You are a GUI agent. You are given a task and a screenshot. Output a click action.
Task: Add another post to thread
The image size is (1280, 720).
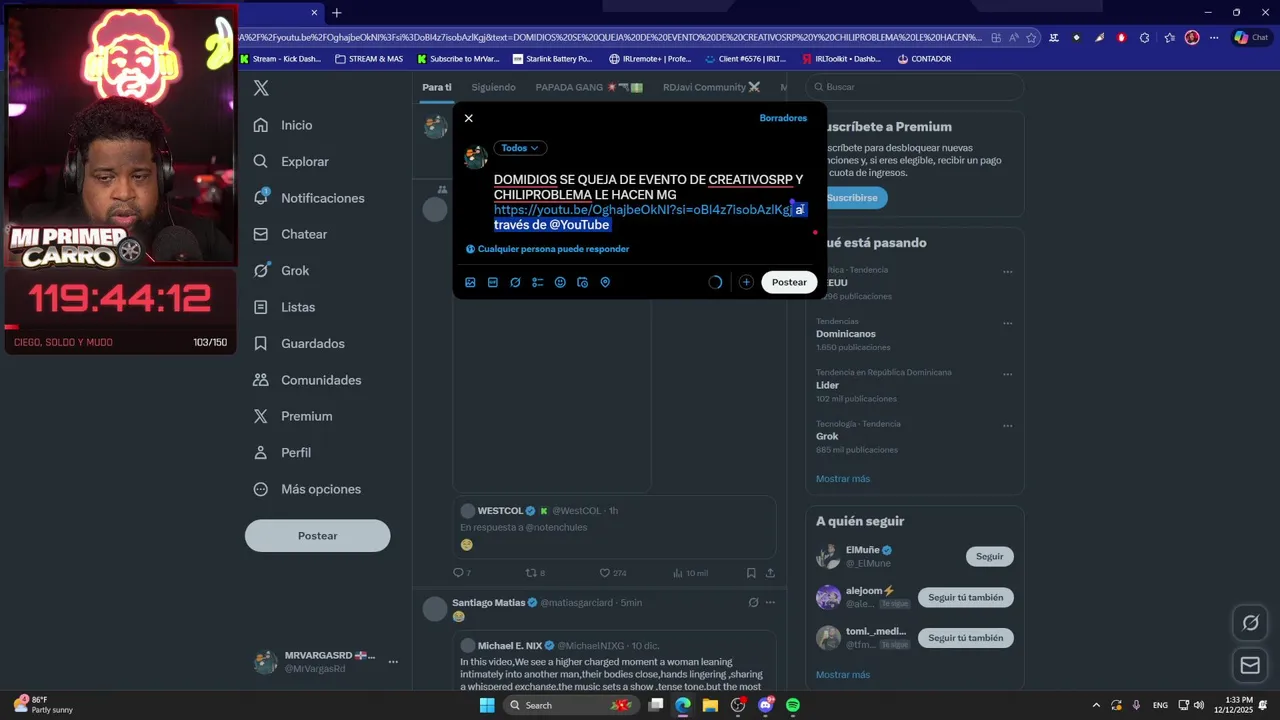point(746,282)
